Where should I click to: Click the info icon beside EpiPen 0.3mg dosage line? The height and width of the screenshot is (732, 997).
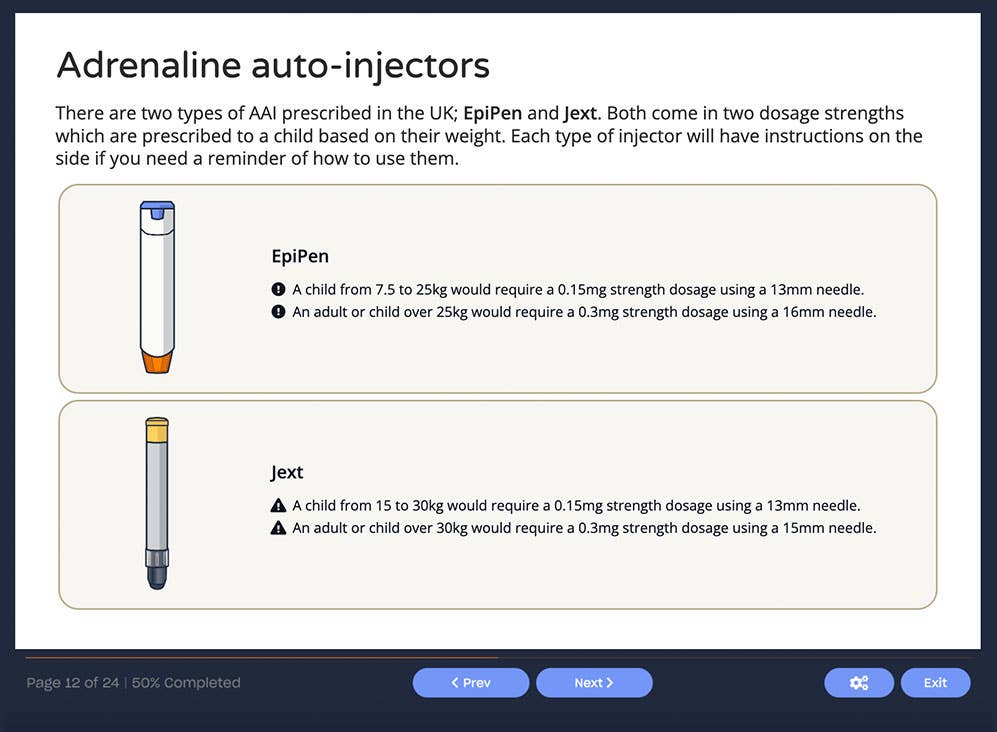click(x=277, y=312)
